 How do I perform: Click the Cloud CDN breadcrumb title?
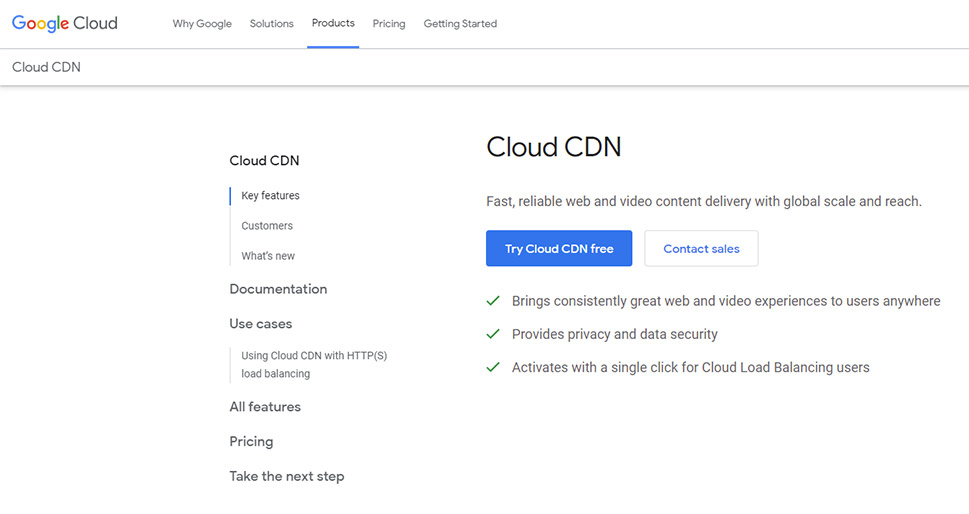[x=46, y=67]
